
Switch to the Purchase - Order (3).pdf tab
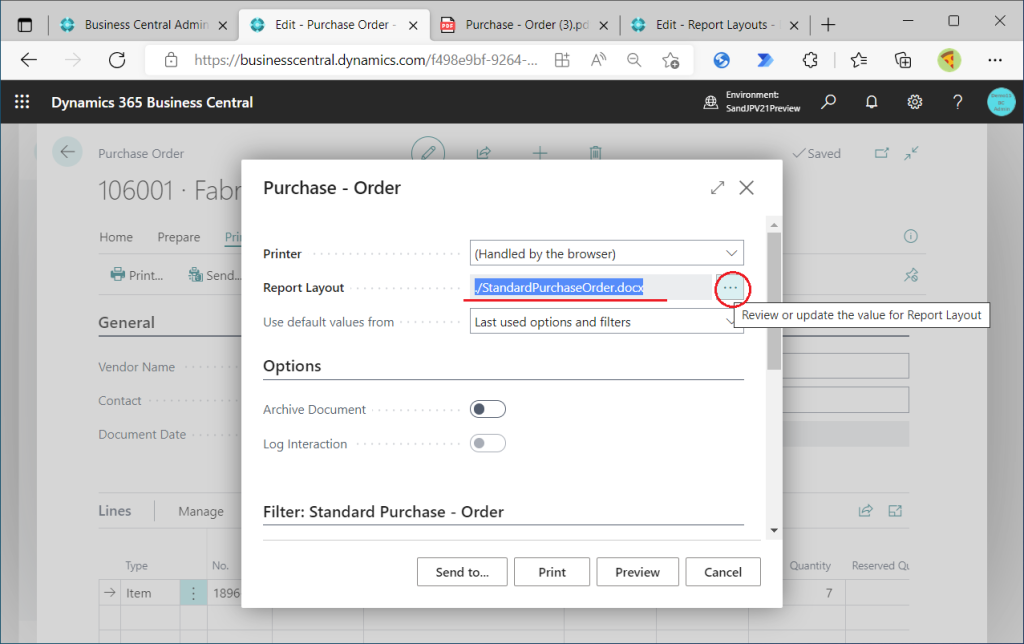pos(526,25)
